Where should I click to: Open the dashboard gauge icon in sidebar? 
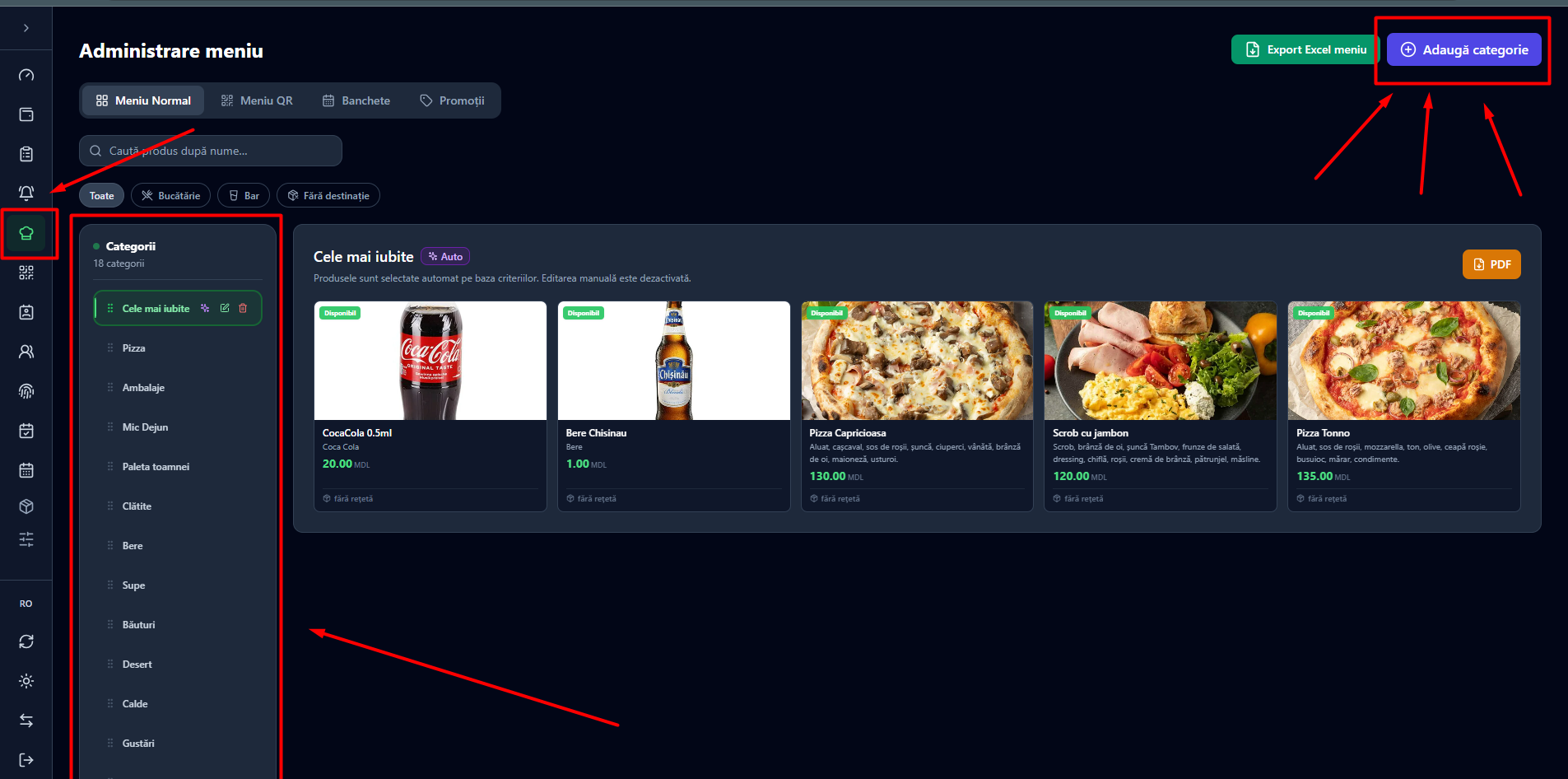(x=26, y=75)
